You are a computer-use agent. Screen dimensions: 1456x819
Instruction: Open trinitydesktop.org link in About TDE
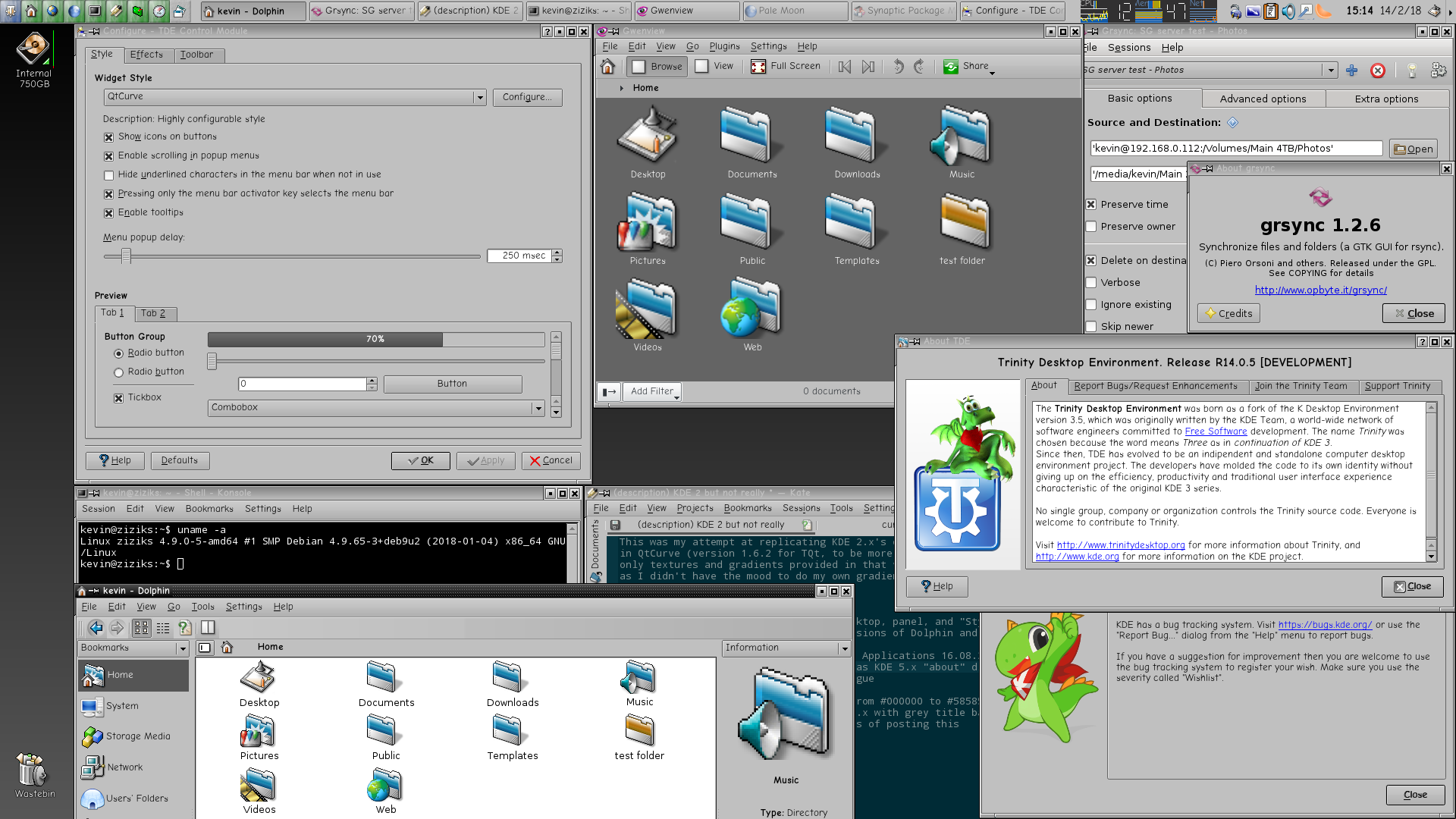click(1121, 545)
